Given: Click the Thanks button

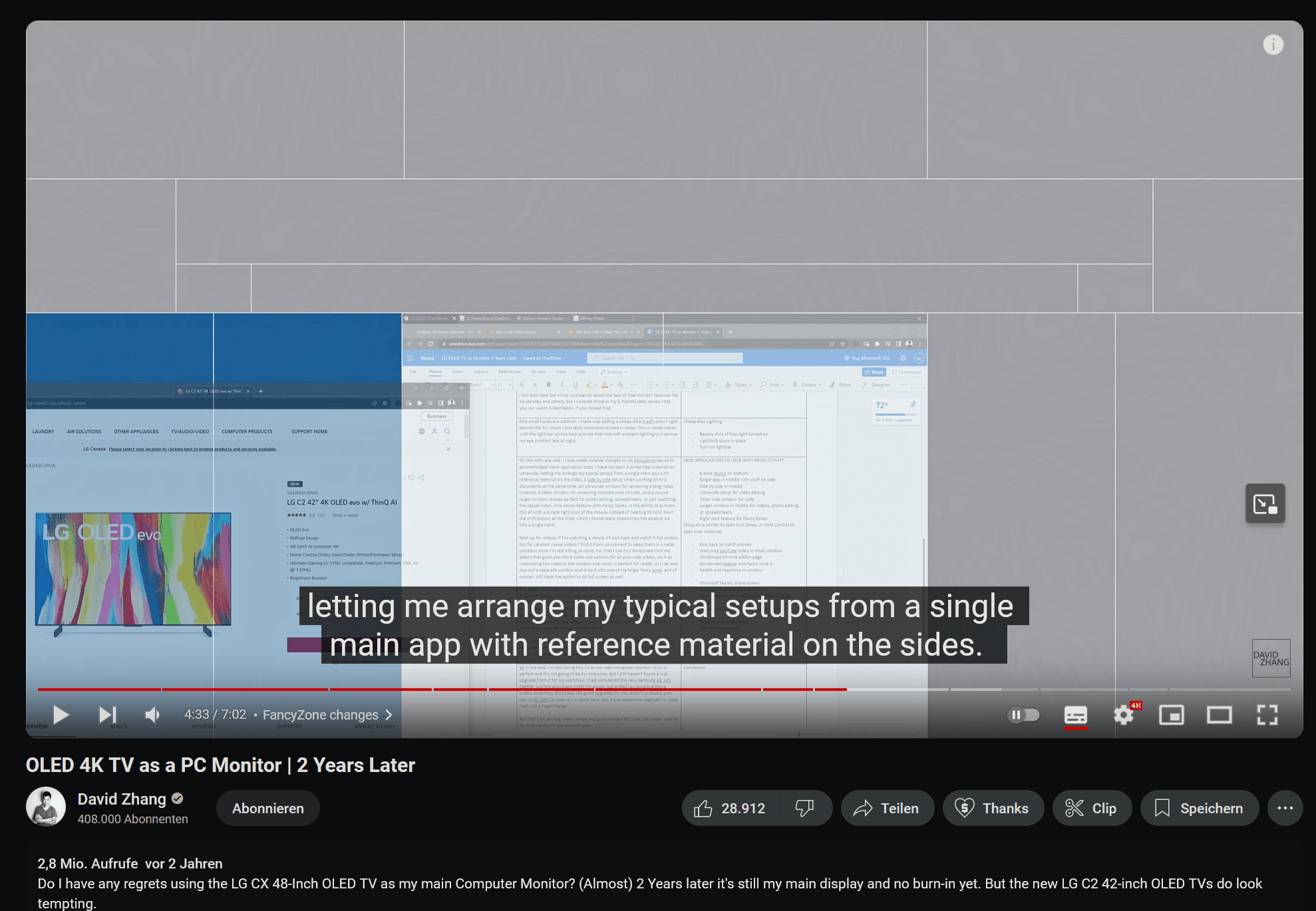Looking at the screenshot, I should coord(993,809).
